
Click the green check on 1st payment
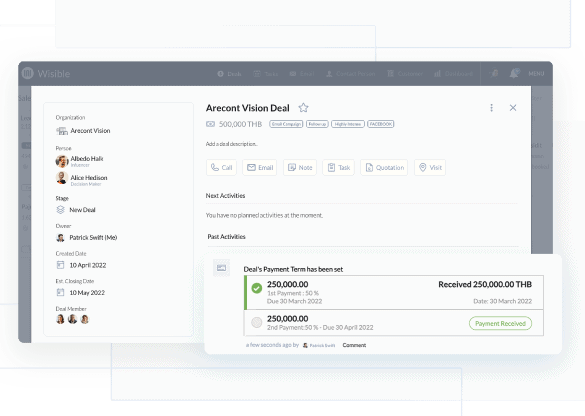(x=257, y=288)
